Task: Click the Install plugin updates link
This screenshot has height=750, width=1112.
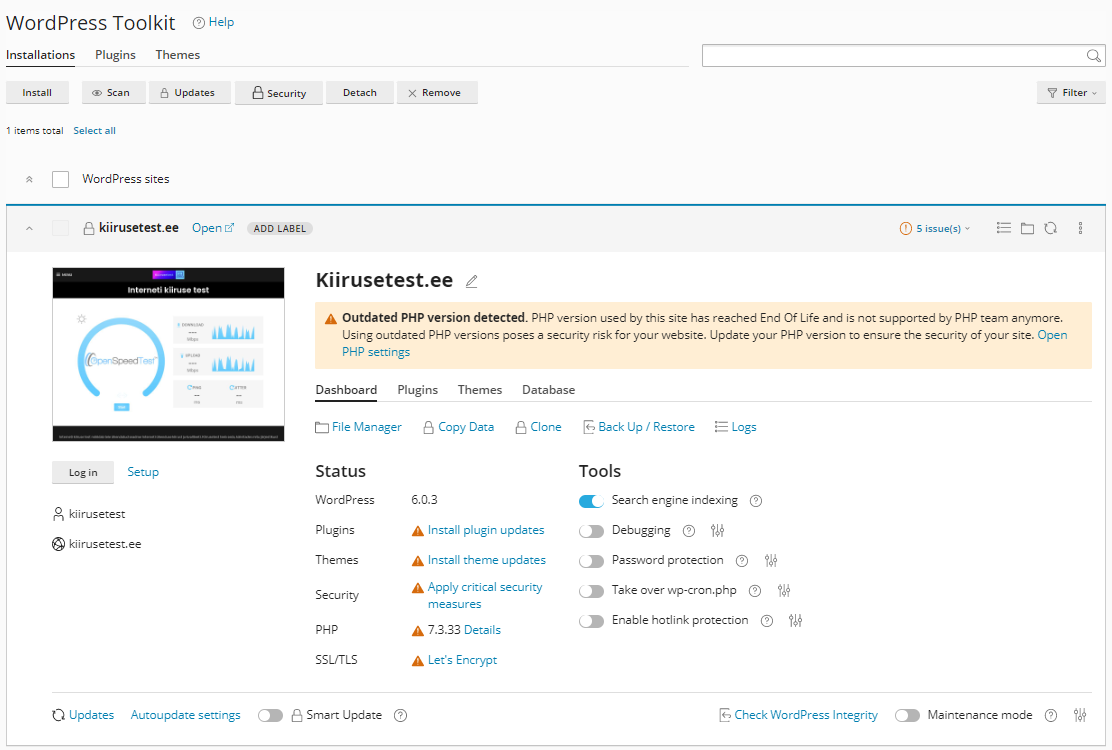Action: point(486,529)
